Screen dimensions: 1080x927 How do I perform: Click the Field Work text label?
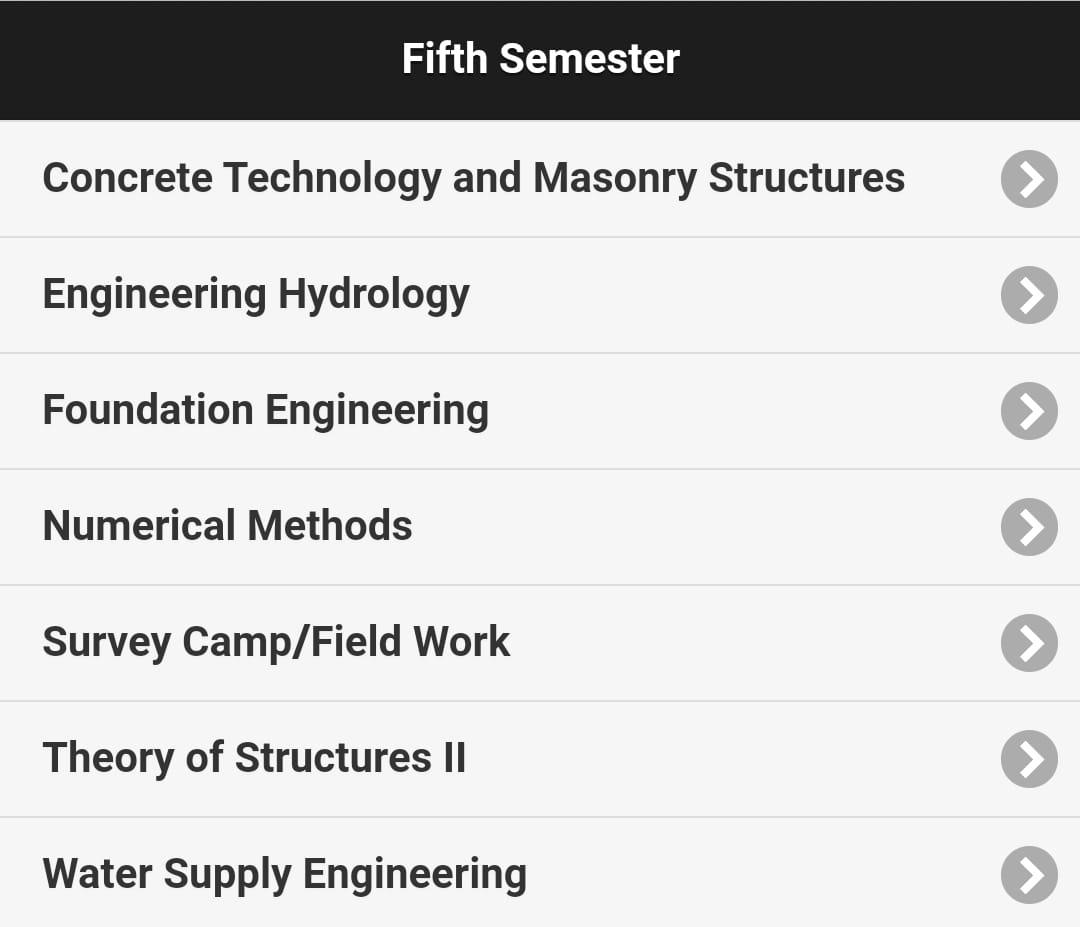pyautogui.click(x=411, y=642)
